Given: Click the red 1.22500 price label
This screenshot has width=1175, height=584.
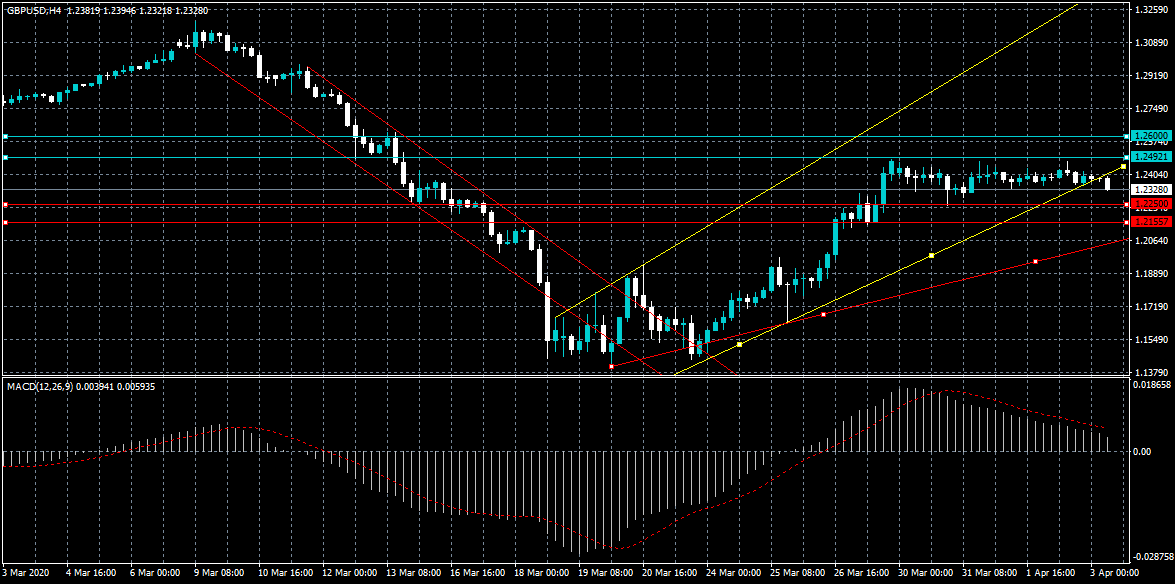Looking at the screenshot, I should 1152,204.
